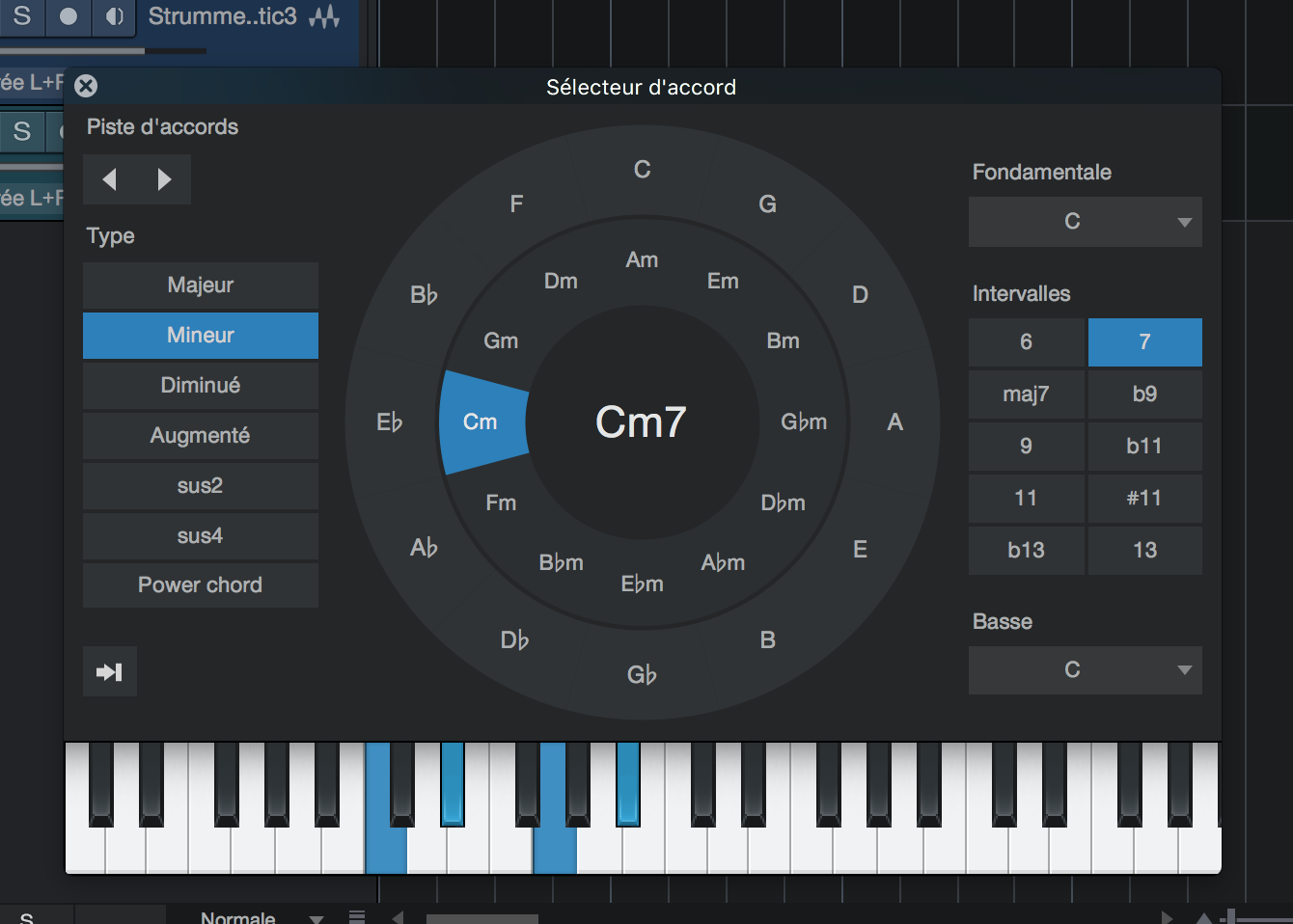The height and width of the screenshot is (924, 1293).
Task: Arm record on Strumme..tic3 track
Action: point(69,16)
